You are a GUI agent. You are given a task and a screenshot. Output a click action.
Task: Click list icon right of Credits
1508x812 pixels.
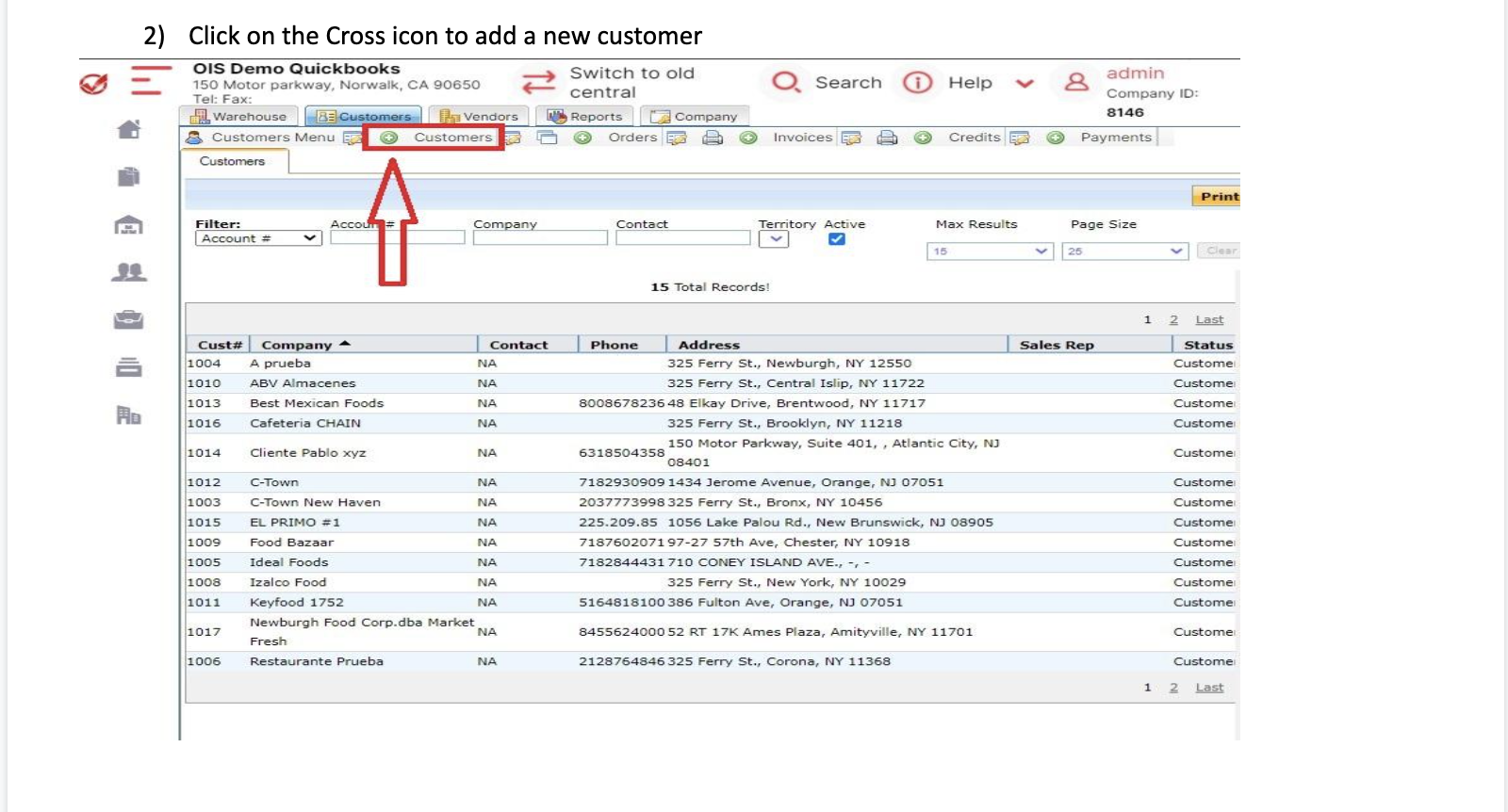(x=1020, y=138)
